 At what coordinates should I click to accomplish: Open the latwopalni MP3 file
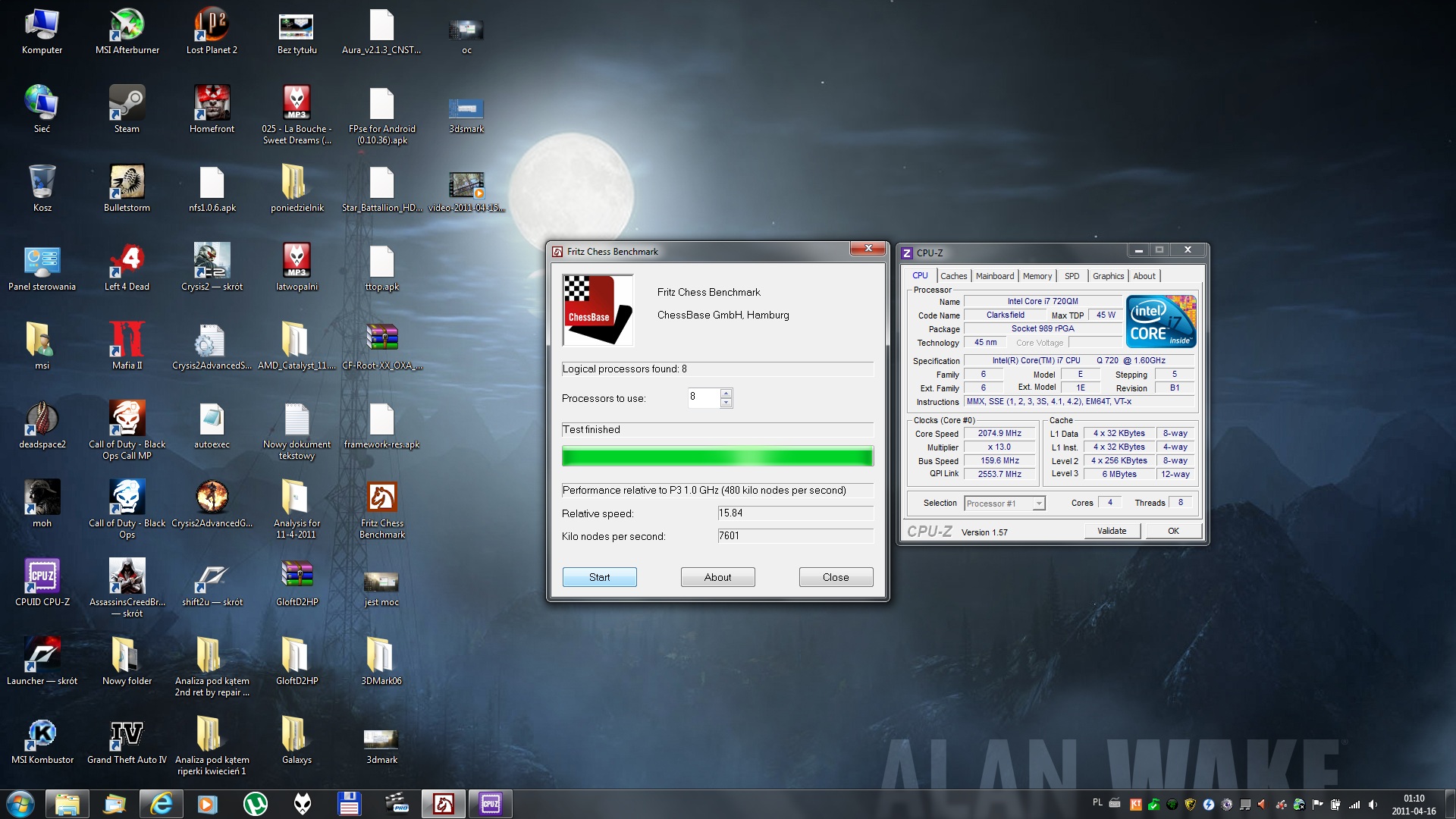pos(297,268)
